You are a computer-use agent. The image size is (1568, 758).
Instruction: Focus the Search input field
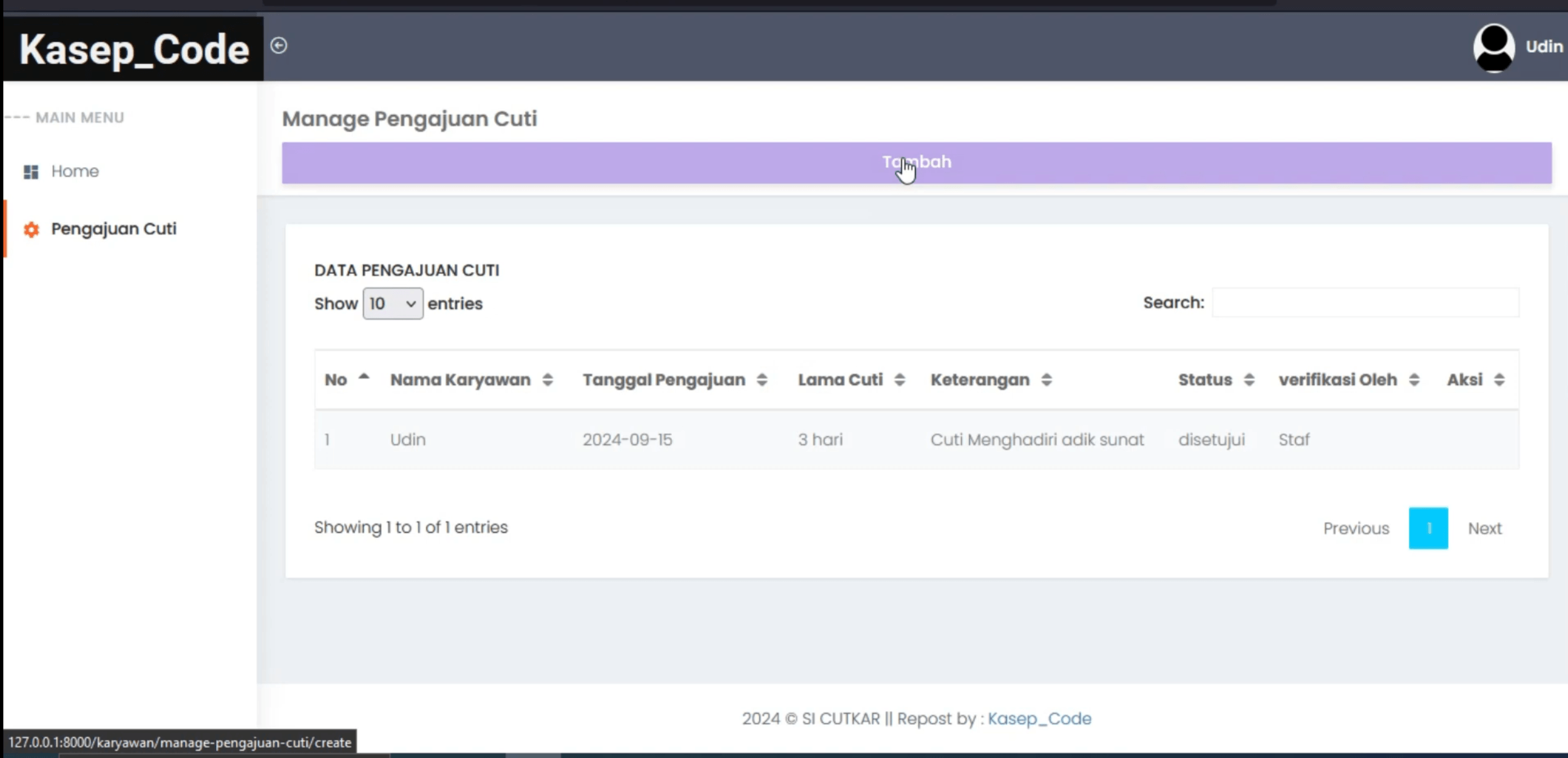pos(1365,303)
